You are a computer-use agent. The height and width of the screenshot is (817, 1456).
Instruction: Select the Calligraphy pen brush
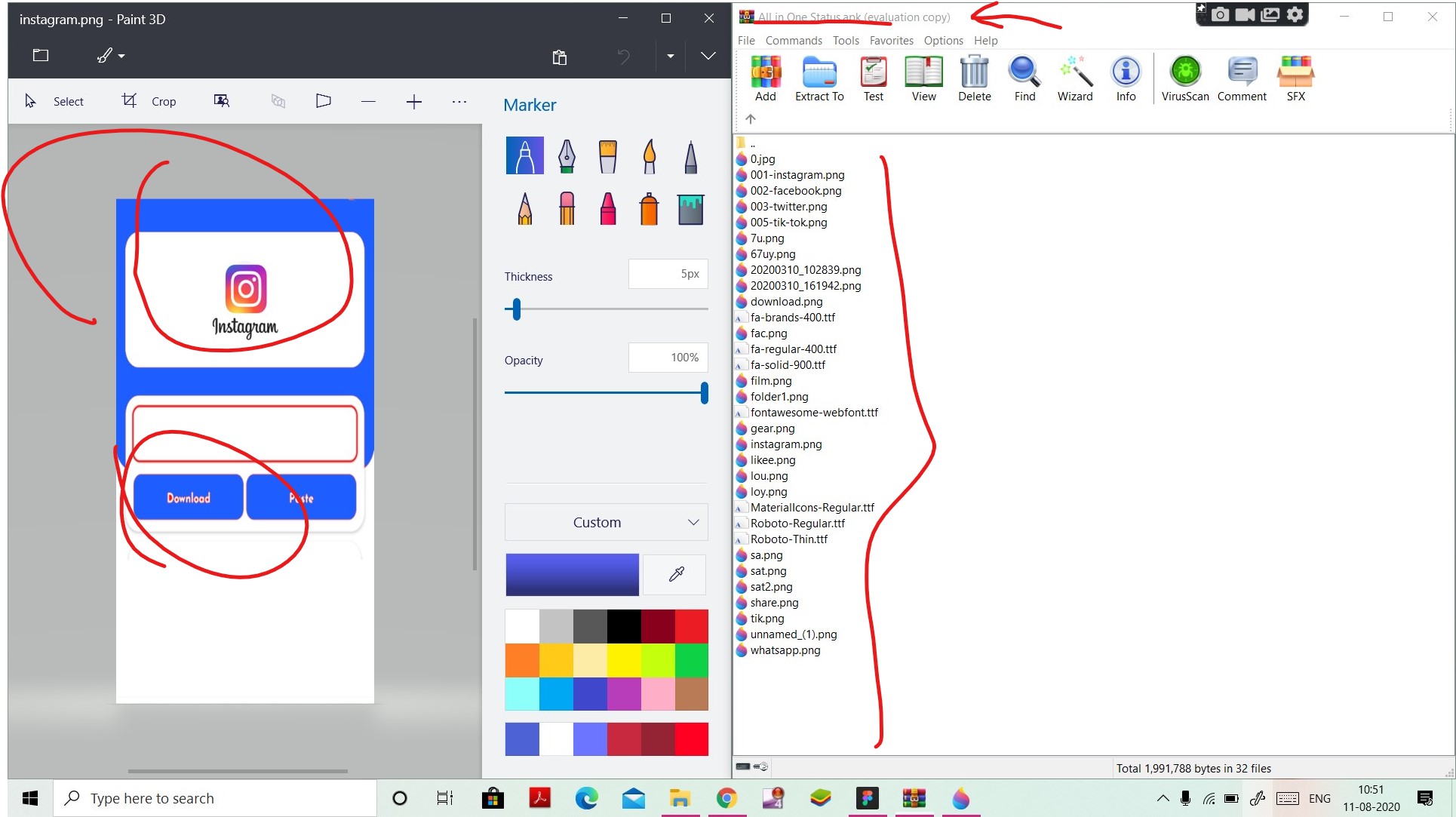tap(567, 156)
